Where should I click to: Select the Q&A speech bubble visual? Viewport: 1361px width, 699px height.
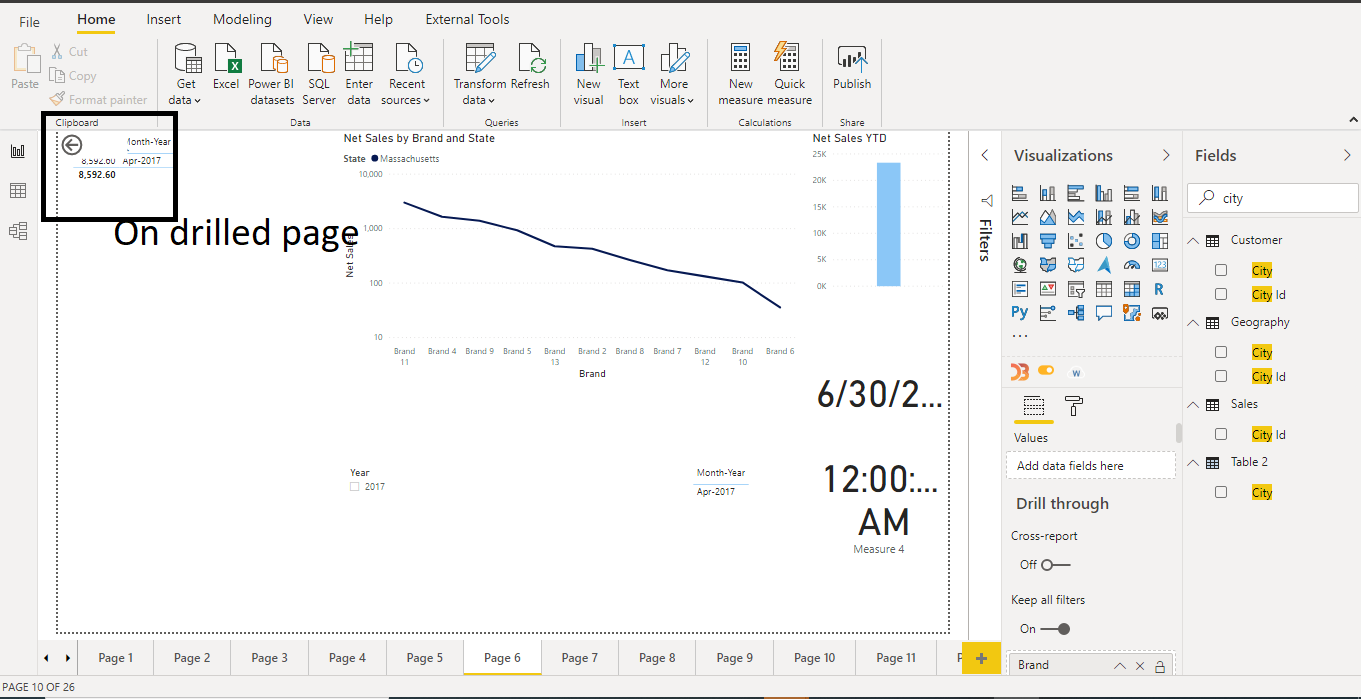1104,313
